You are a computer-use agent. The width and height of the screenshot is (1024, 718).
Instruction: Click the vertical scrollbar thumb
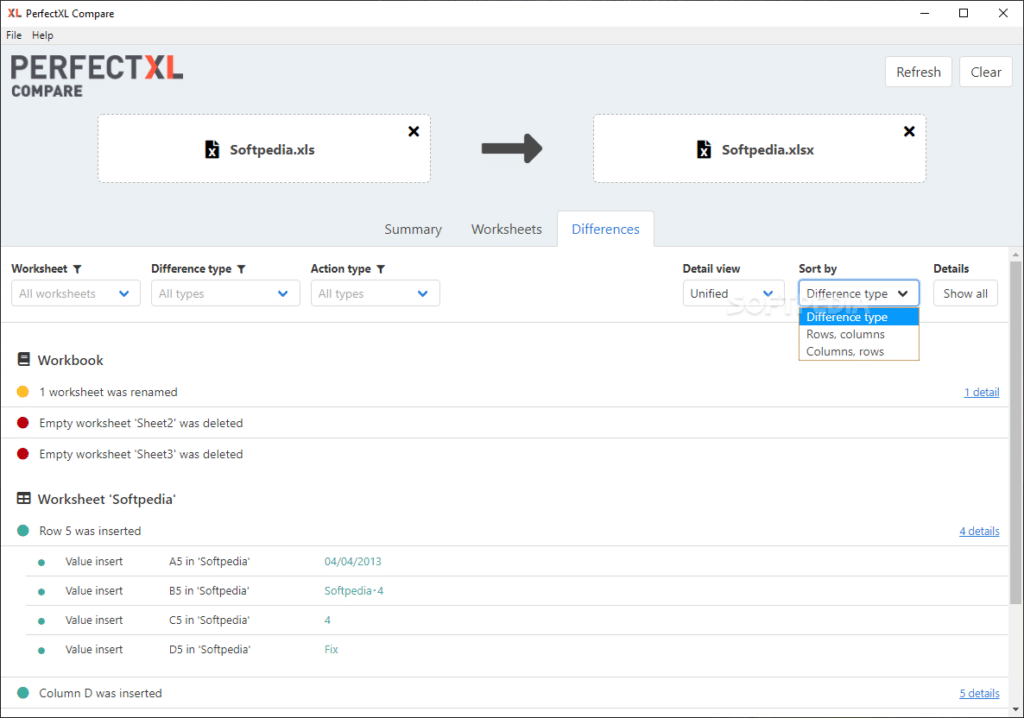1015,432
